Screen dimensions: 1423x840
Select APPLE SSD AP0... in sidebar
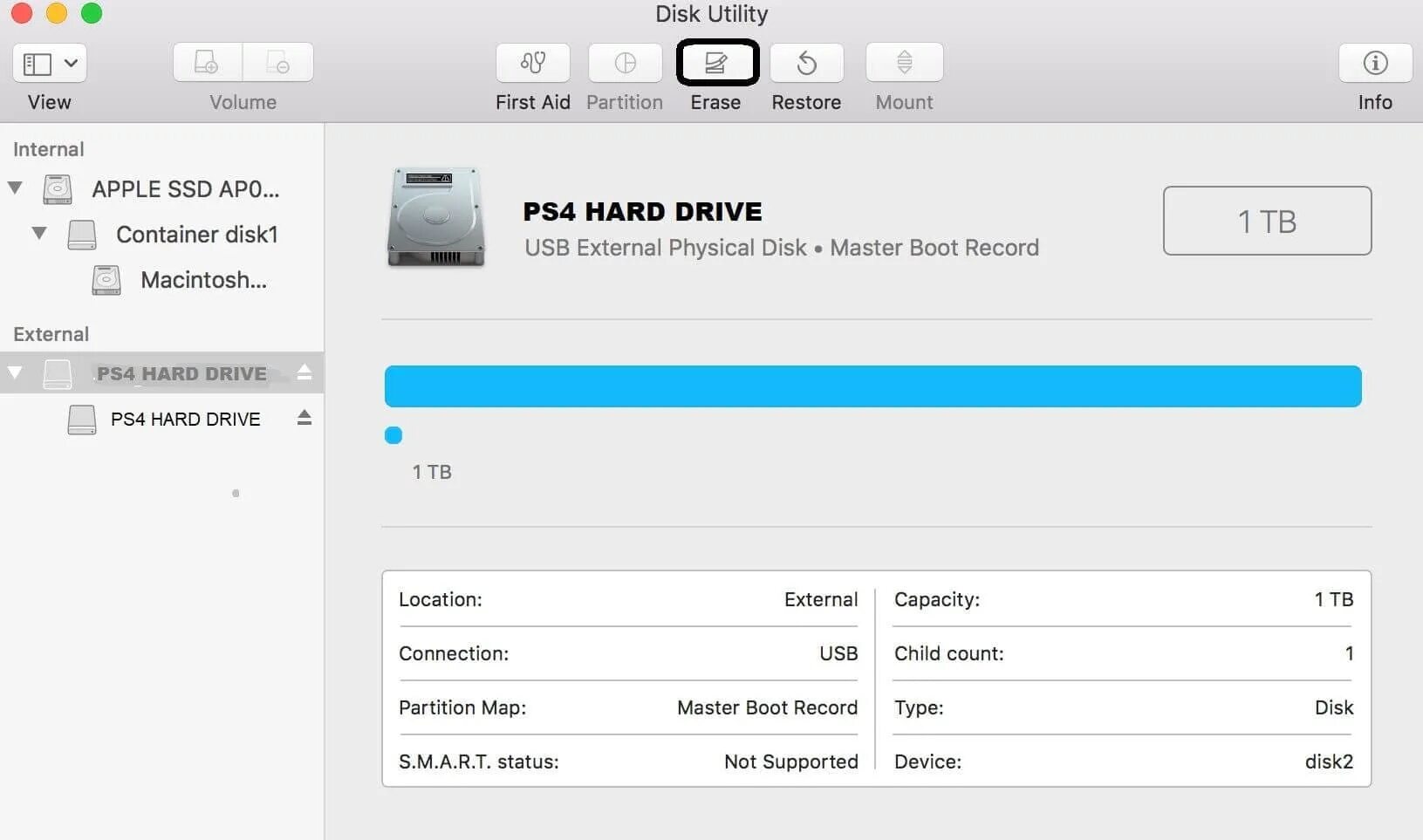(x=186, y=189)
